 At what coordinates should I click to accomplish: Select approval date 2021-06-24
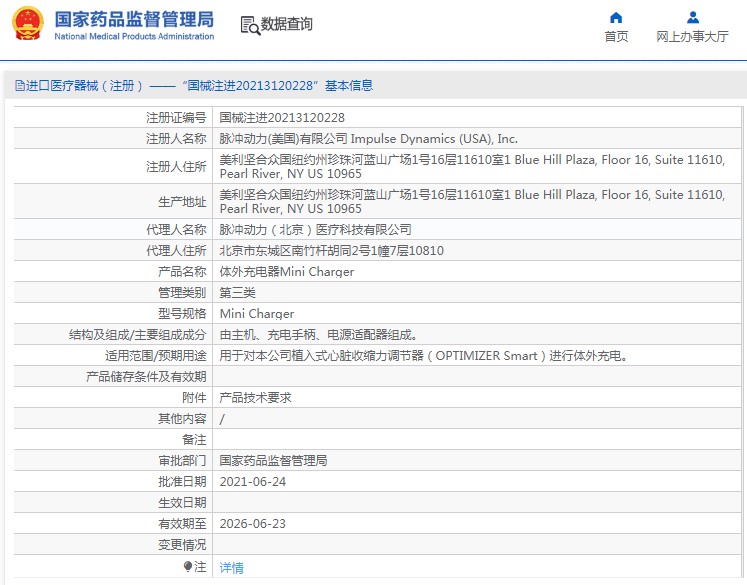[252, 482]
